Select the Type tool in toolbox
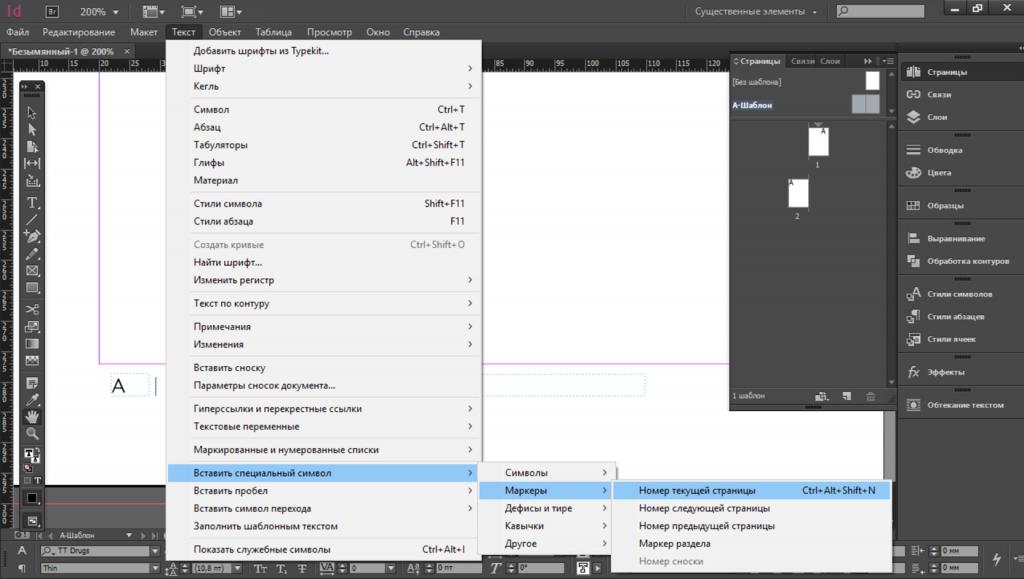 (32, 202)
